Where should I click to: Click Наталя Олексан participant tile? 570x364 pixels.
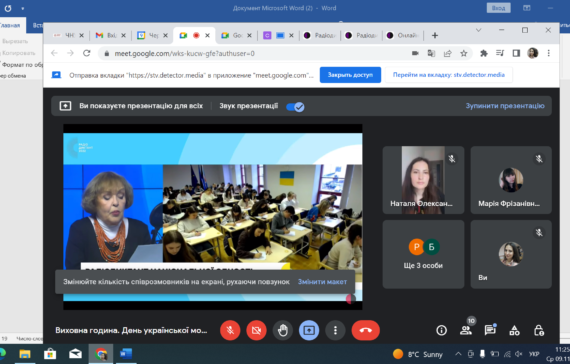pos(423,180)
